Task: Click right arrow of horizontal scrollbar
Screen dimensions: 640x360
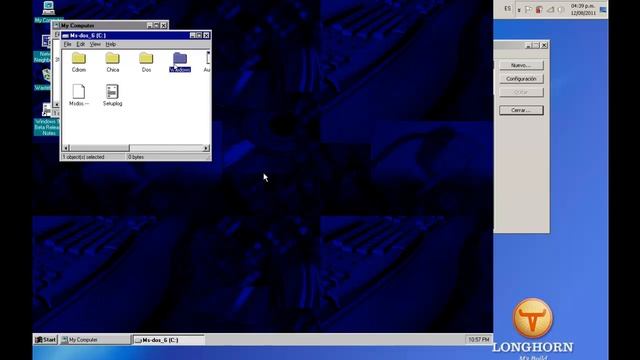Action: pos(206,148)
